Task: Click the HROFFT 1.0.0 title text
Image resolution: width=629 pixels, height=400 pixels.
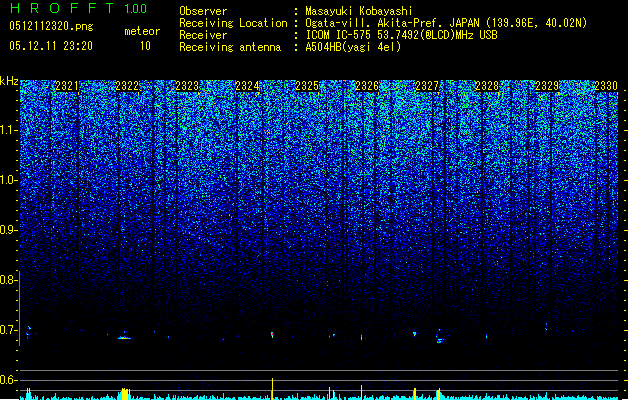Action: (x=79, y=8)
